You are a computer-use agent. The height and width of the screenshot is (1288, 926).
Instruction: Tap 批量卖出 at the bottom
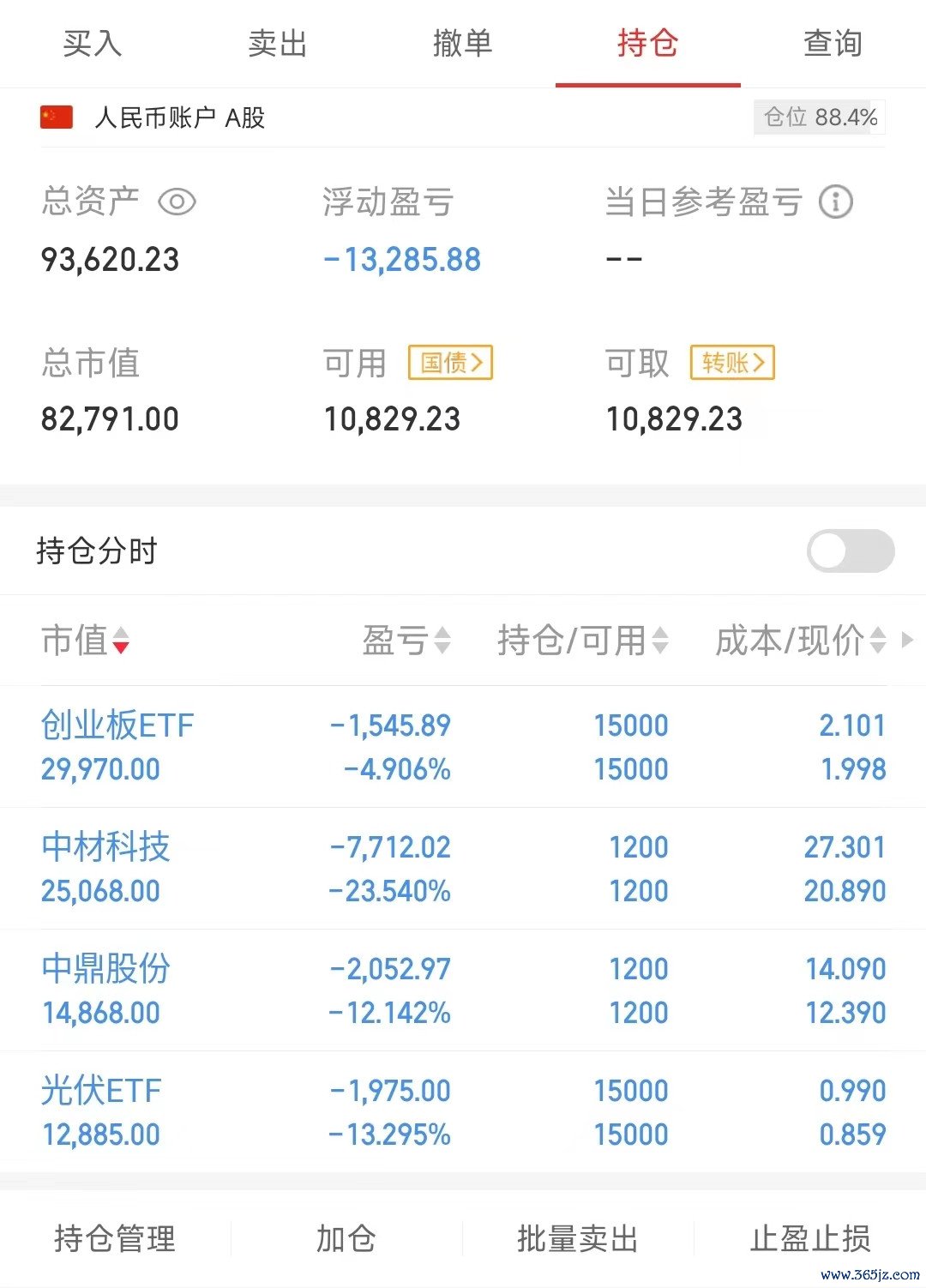tap(578, 1239)
